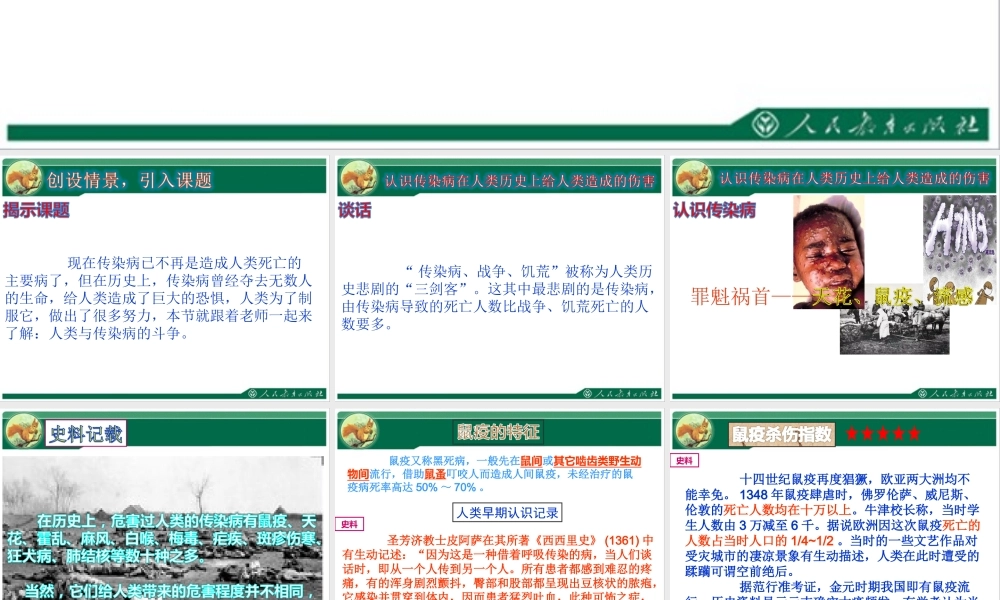Viewport: 1000px width, 600px height.
Task: Select the 创设情景，引入课题 slide thumbnail
Action: pyautogui.click(x=165, y=279)
